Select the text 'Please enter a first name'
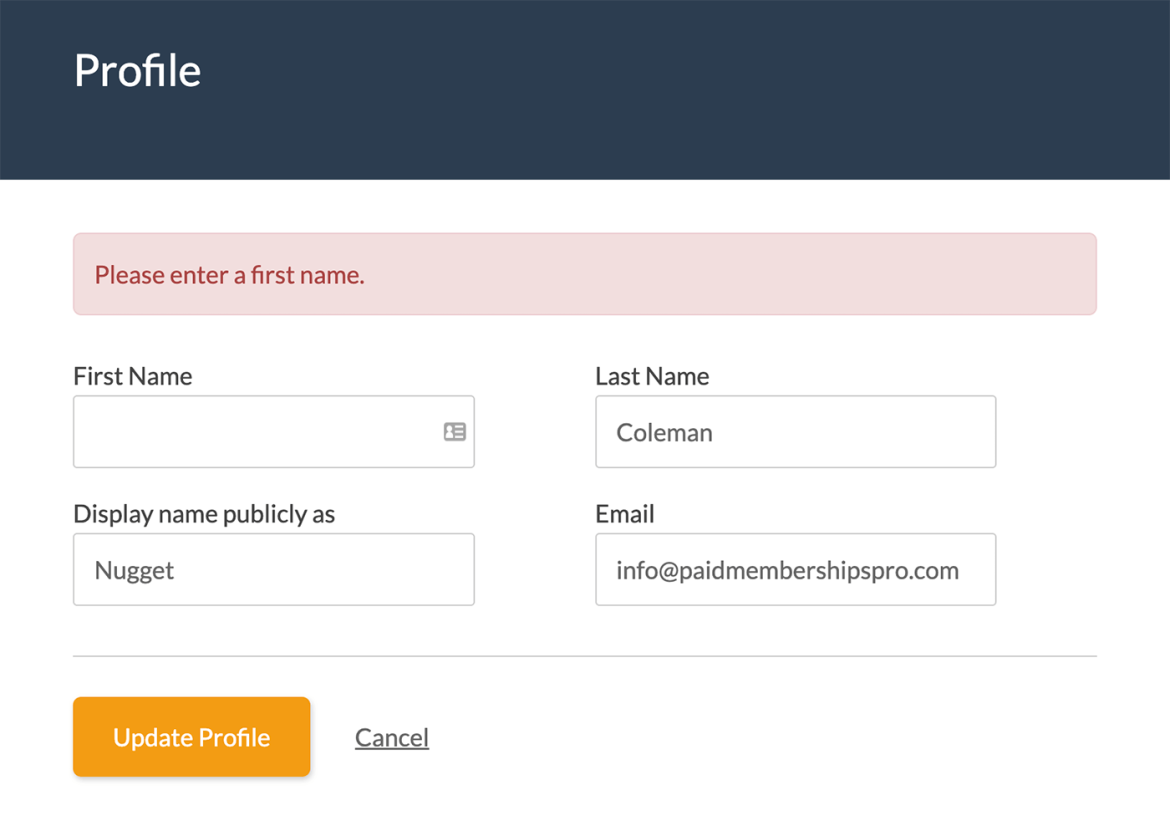The height and width of the screenshot is (836, 1170). 230,274
